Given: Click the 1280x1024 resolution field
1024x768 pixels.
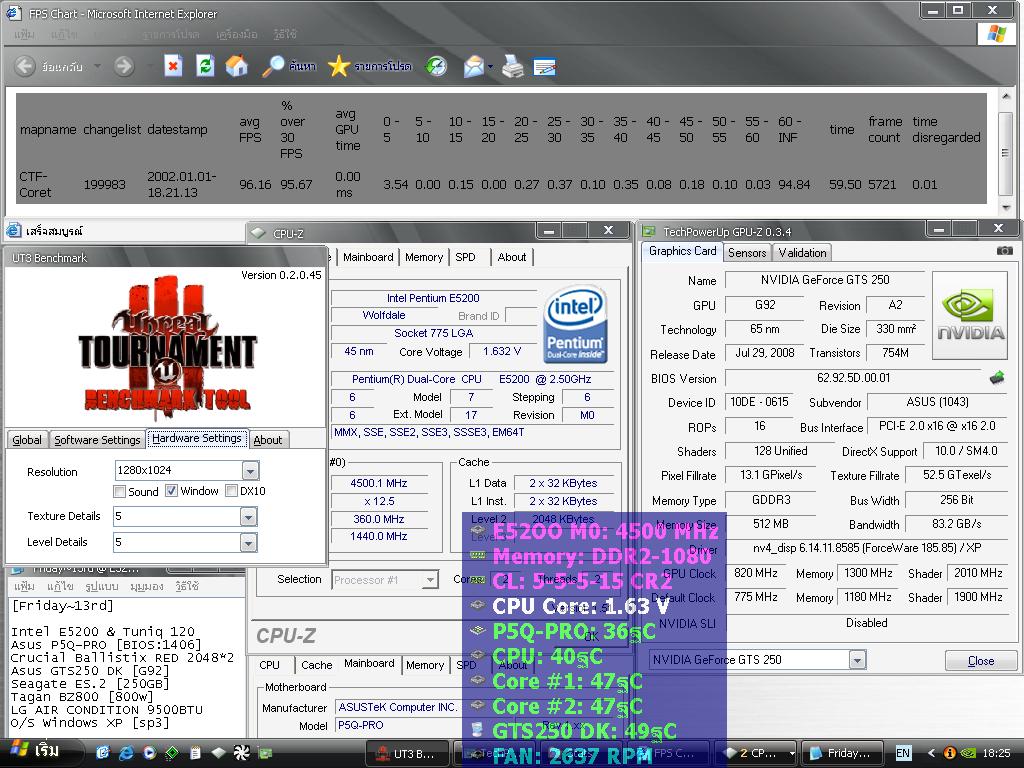Looking at the screenshot, I should pyautogui.click(x=178, y=470).
